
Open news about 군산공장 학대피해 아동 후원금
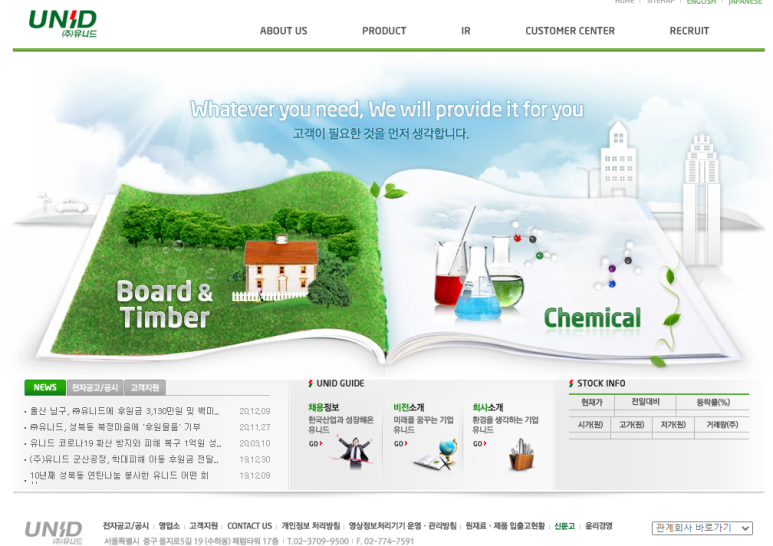124,459
